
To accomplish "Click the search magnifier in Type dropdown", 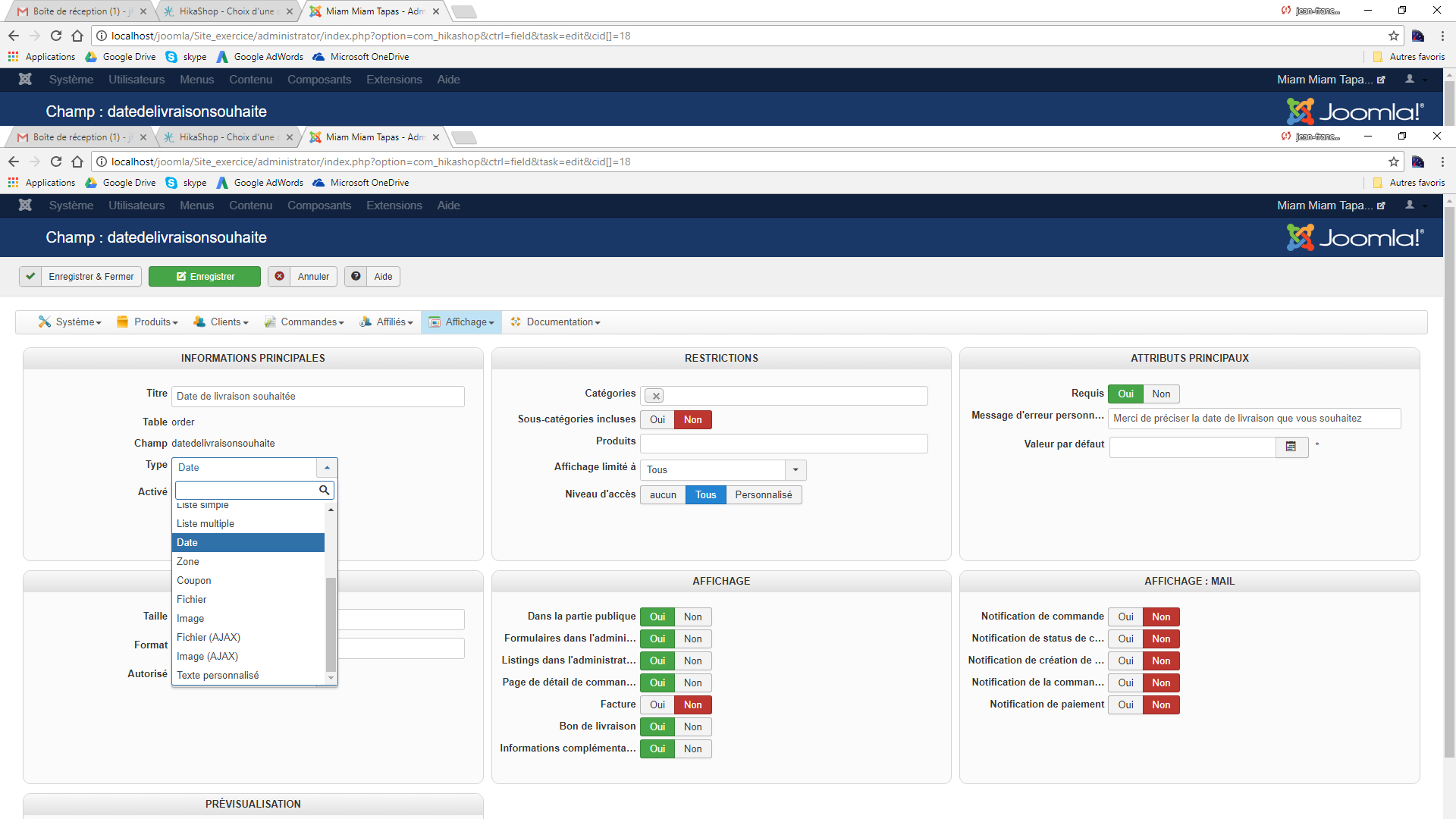I will 324,491.
